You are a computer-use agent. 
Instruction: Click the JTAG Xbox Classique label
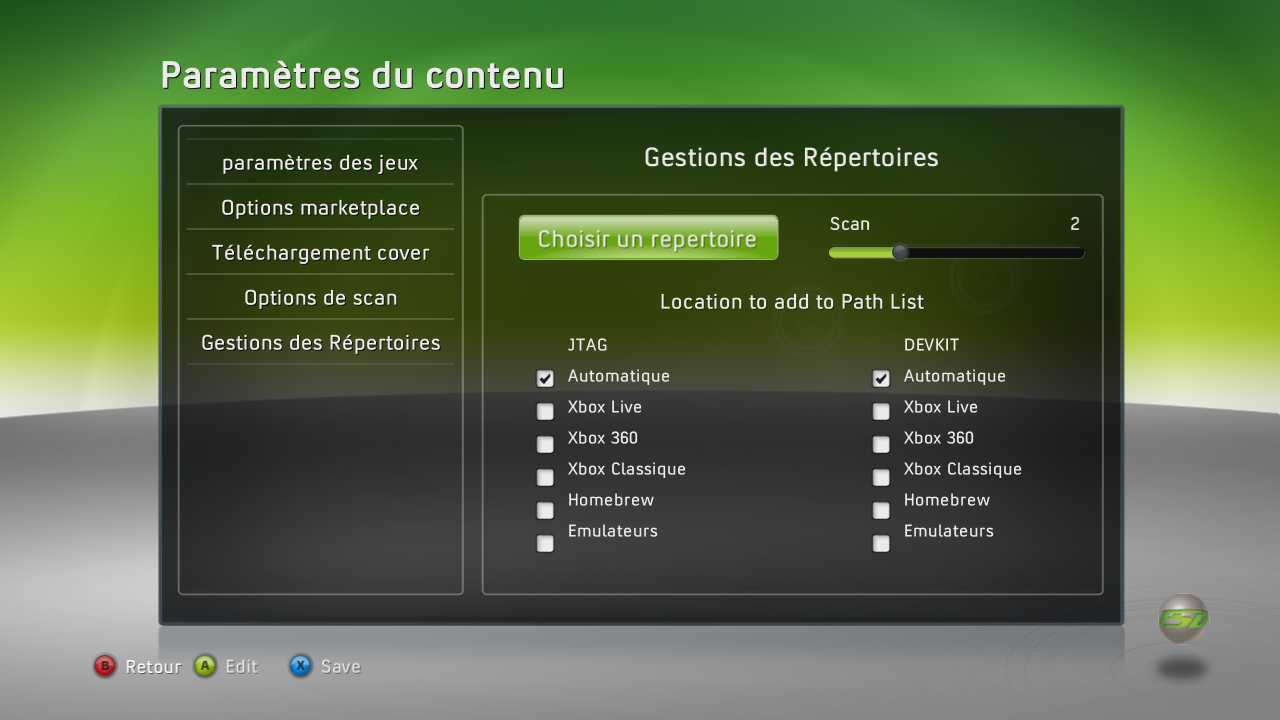tap(627, 469)
